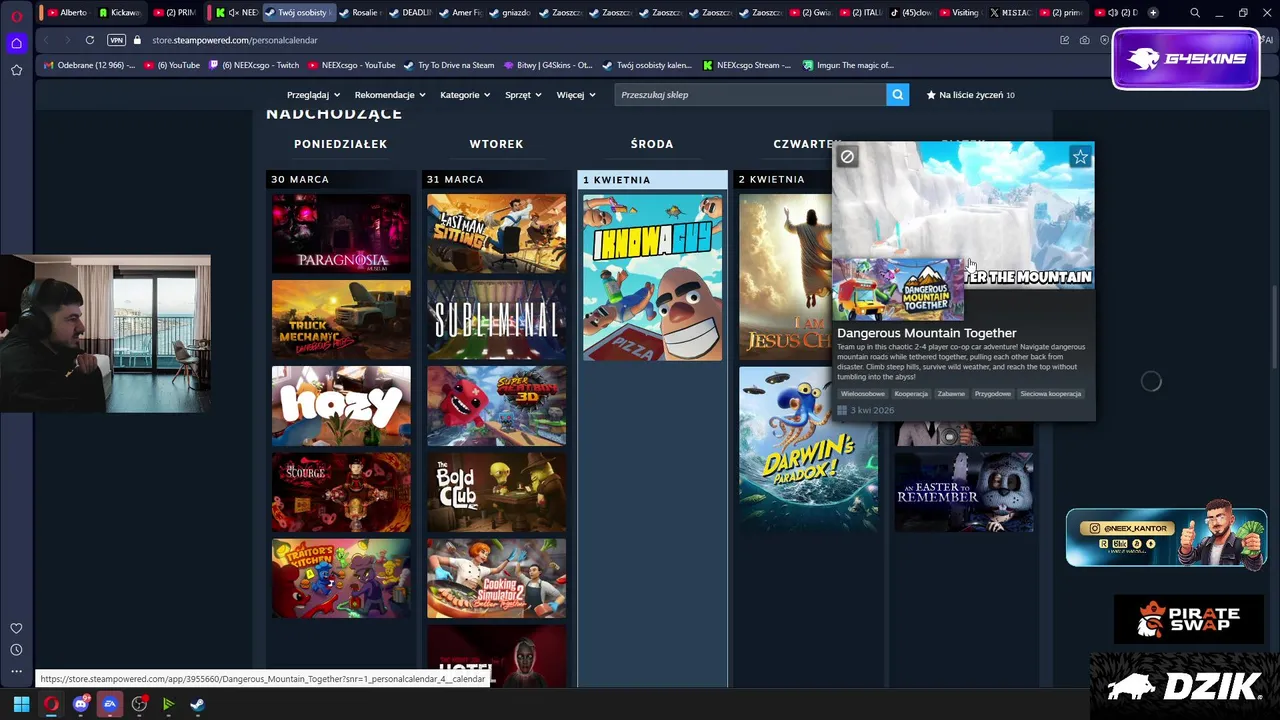Expand the Kategorie dropdown menu
Viewport: 1280px width, 720px height.
(x=465, y=95)
